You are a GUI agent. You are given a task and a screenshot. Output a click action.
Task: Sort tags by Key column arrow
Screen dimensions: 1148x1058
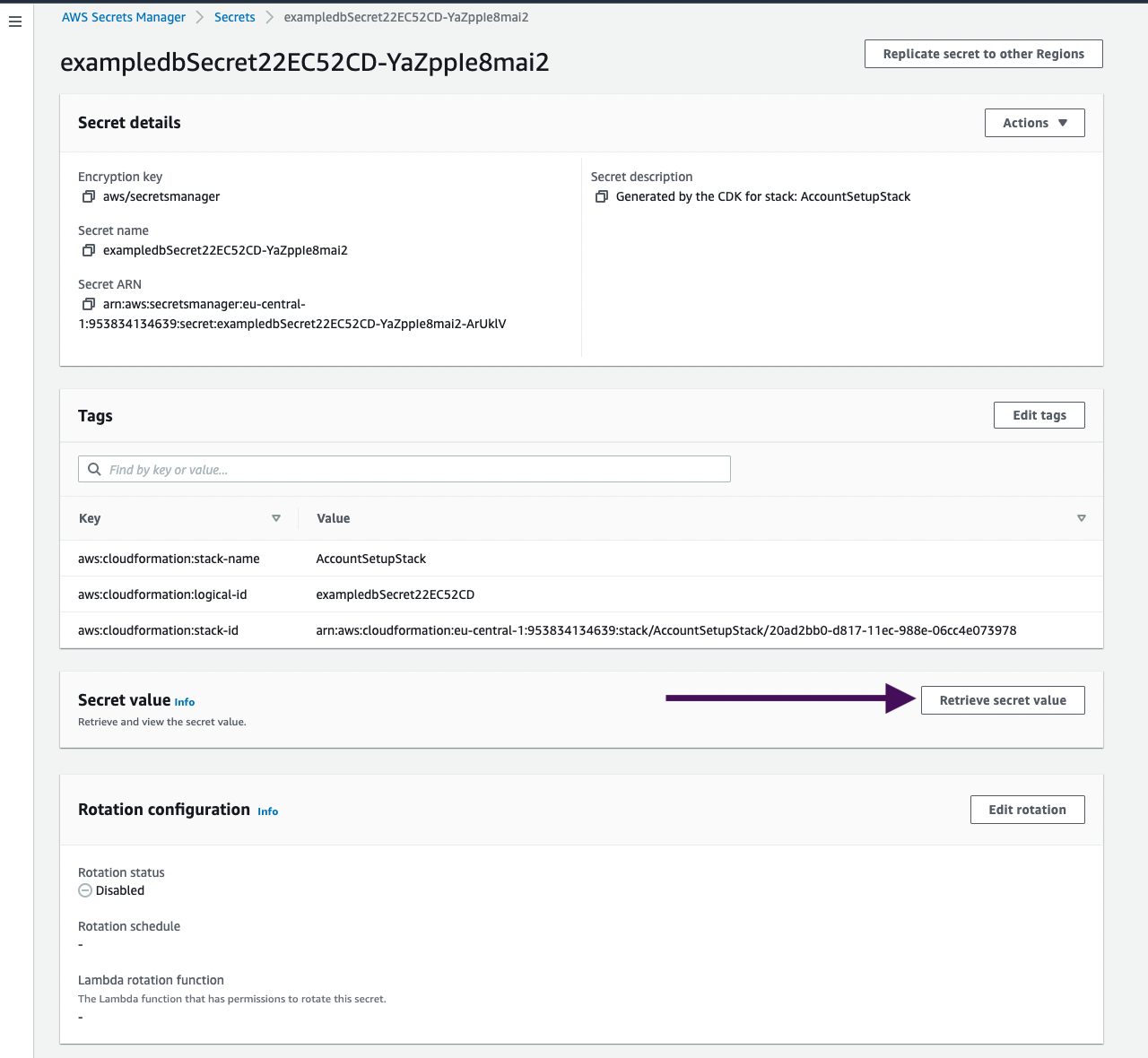(x=276, y=518)
